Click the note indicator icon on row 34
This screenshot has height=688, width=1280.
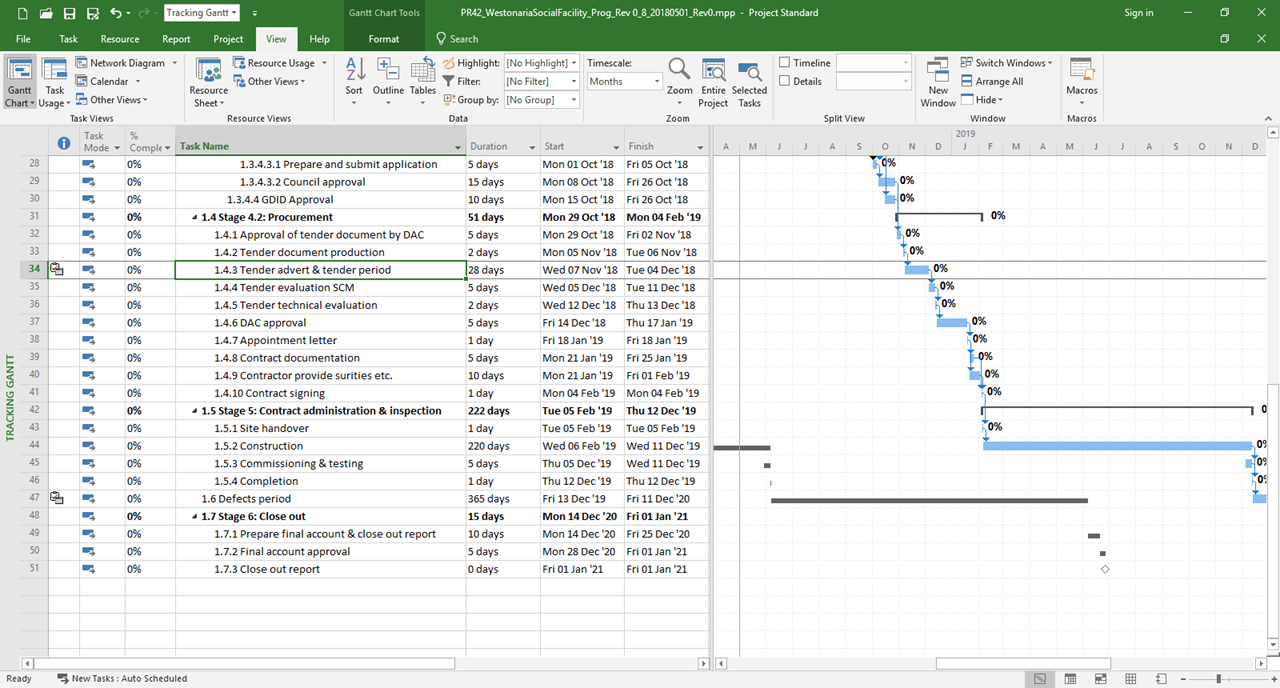tap(57, 270)
